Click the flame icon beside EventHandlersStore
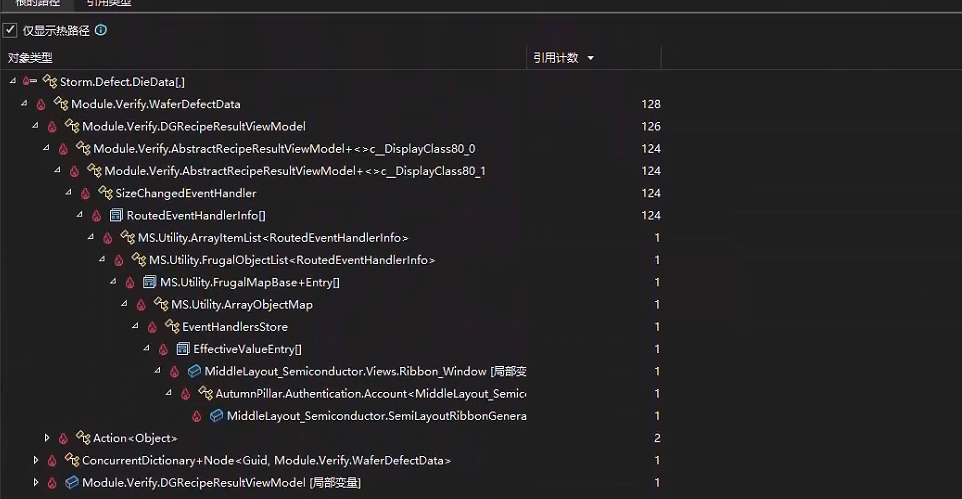 [x=152, y=327]
